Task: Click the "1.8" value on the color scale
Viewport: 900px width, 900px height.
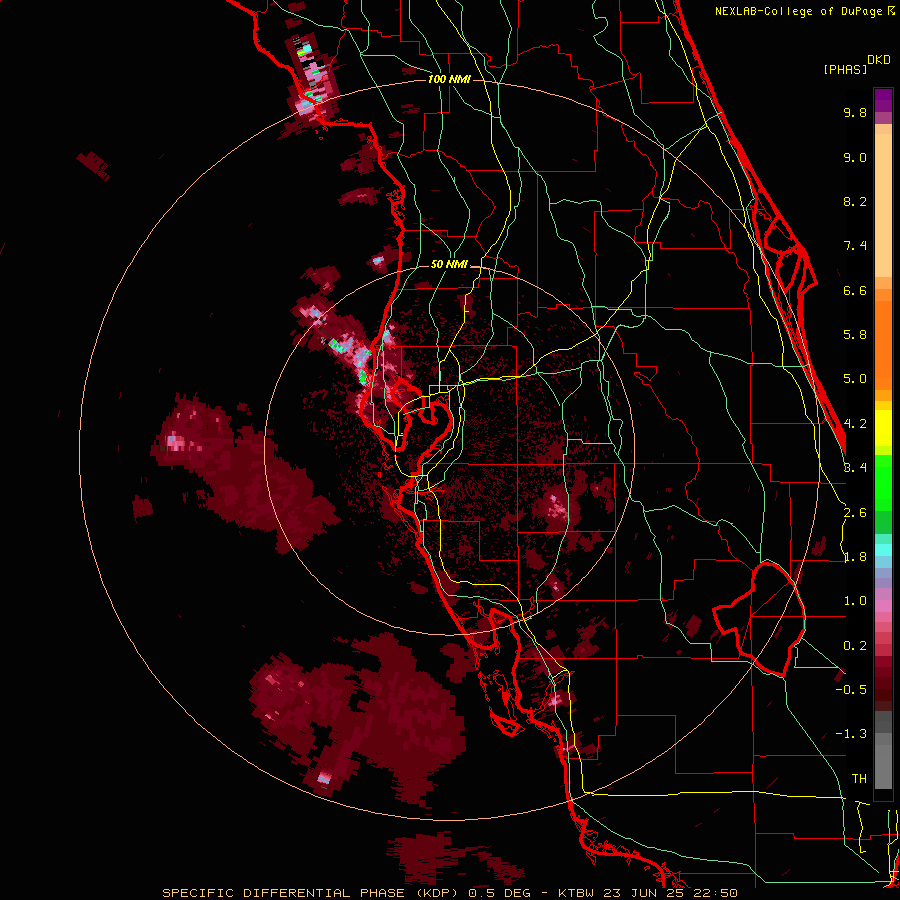Action: click(855, 557)
